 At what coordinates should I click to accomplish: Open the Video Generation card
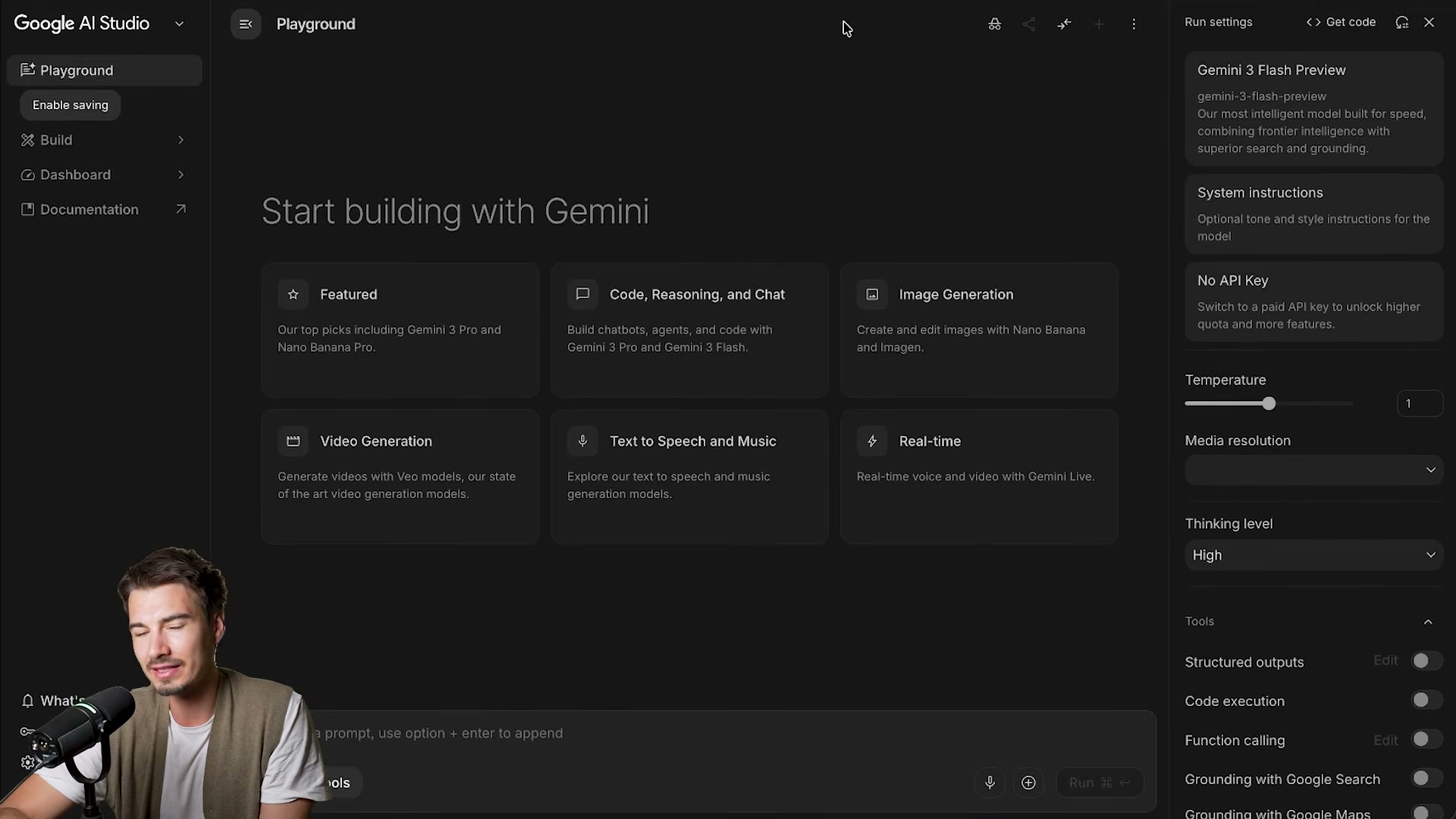[400, 477]
